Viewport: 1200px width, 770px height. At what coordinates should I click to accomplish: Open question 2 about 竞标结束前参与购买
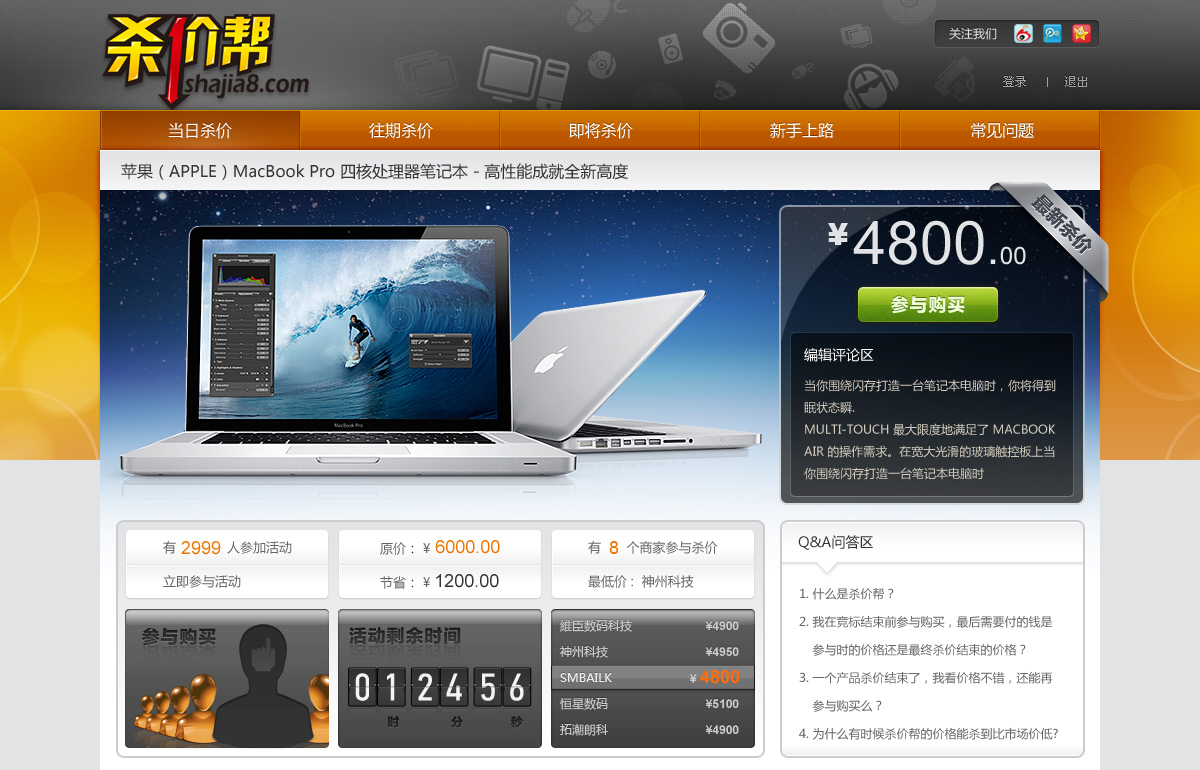(x=926, y=635)
